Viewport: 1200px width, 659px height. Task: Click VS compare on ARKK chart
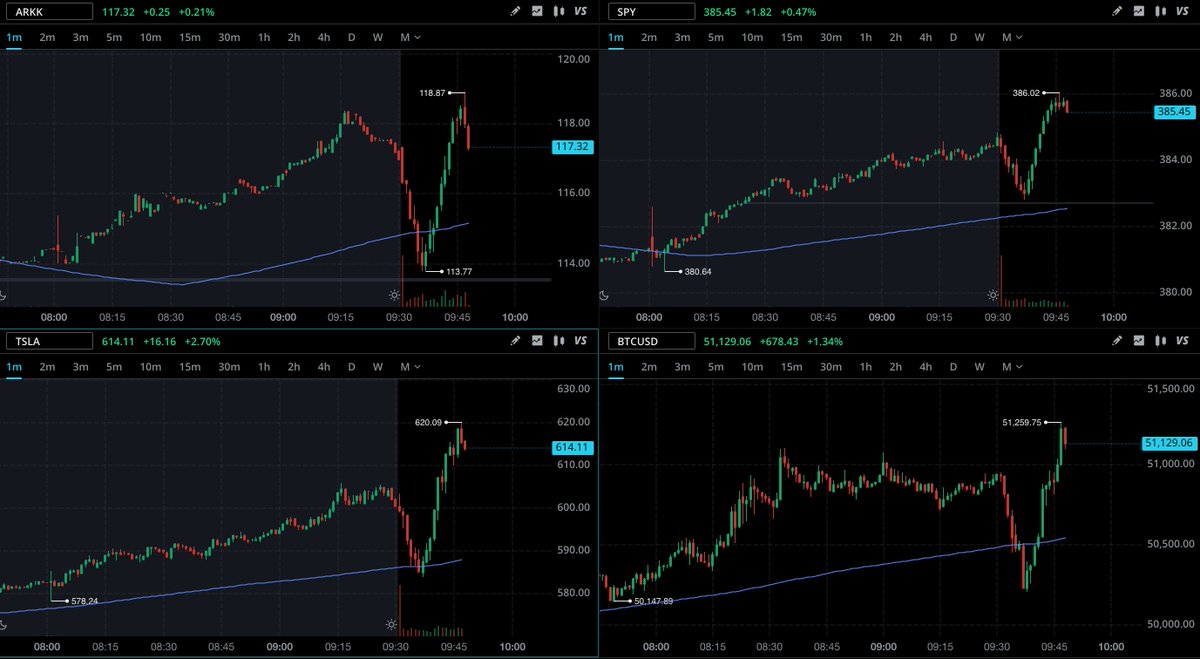coord(581,12)
